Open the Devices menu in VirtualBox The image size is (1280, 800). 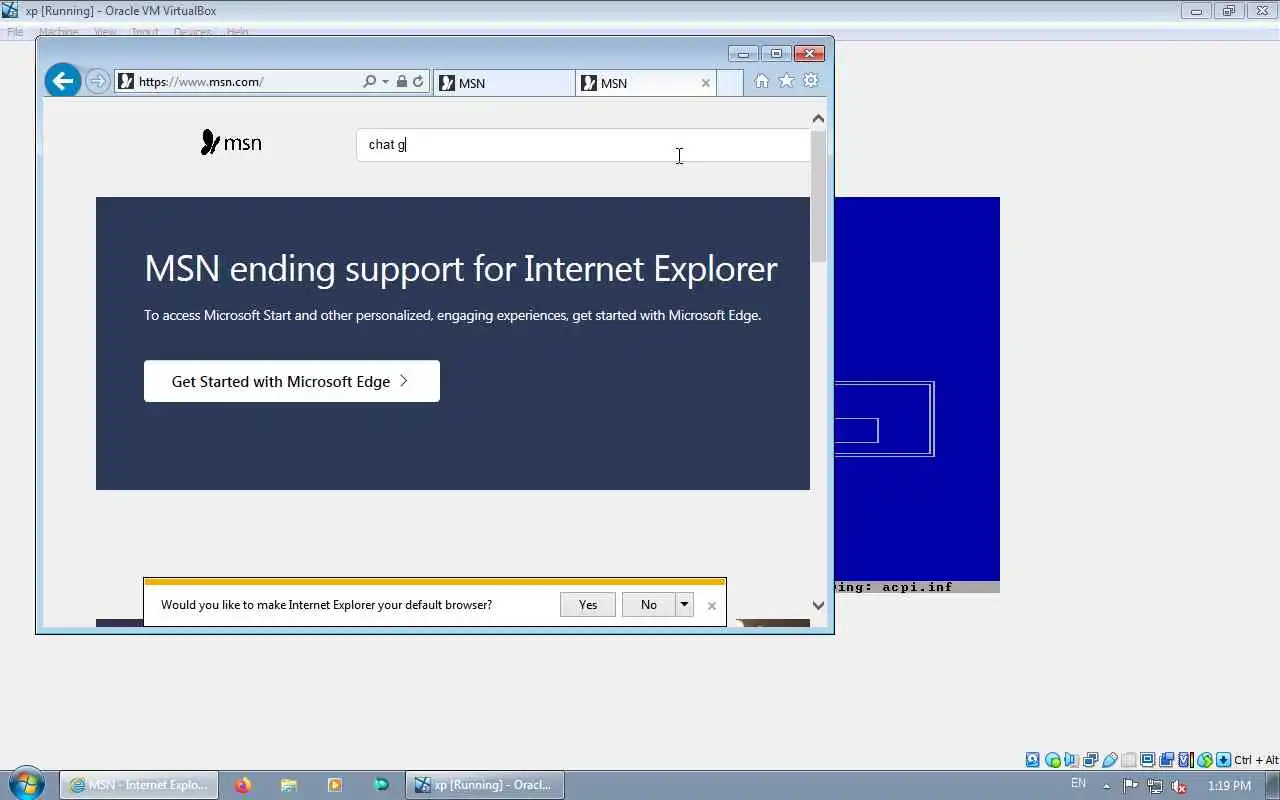[x=192, y=32]
